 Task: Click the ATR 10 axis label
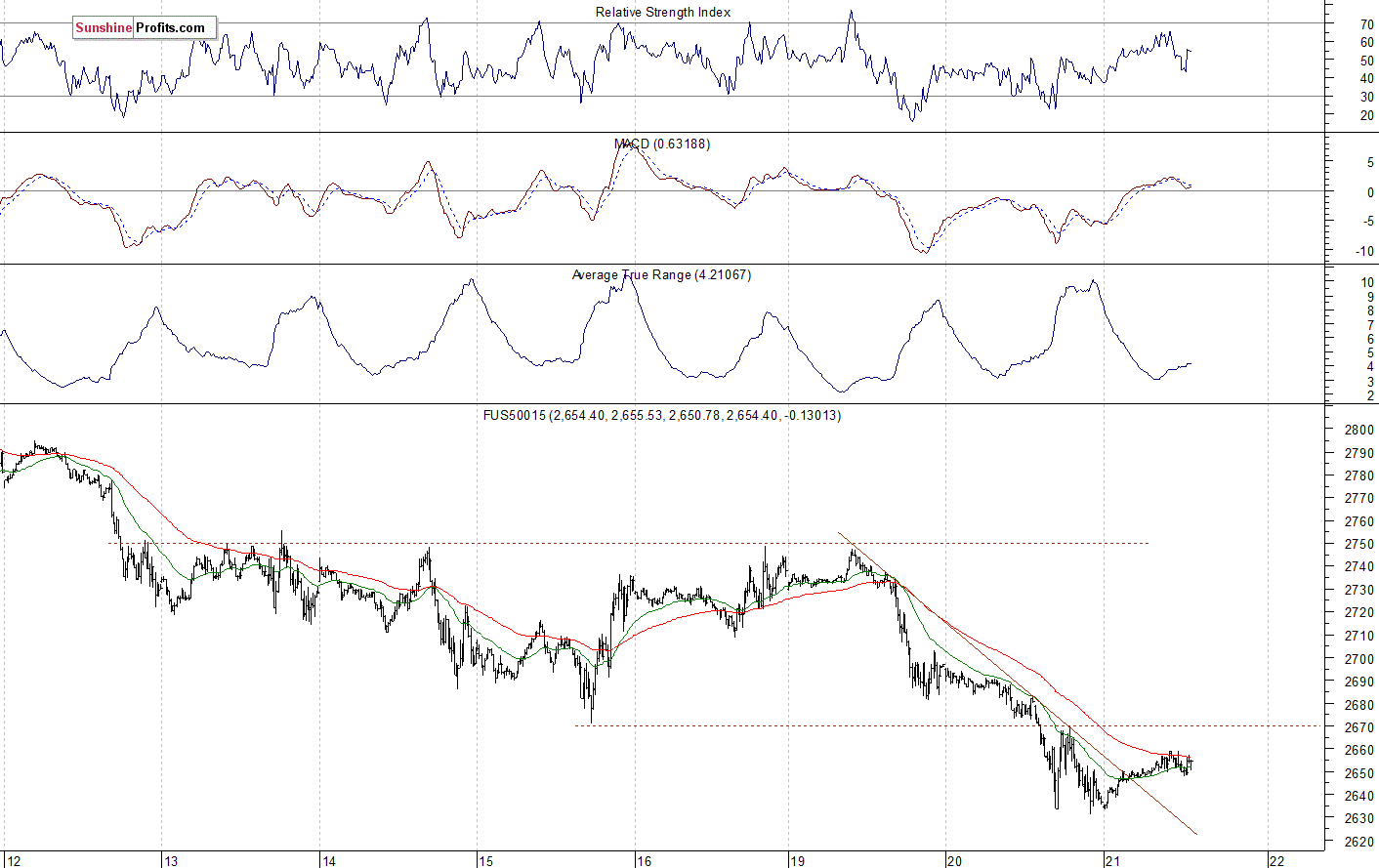(1367, 283)
